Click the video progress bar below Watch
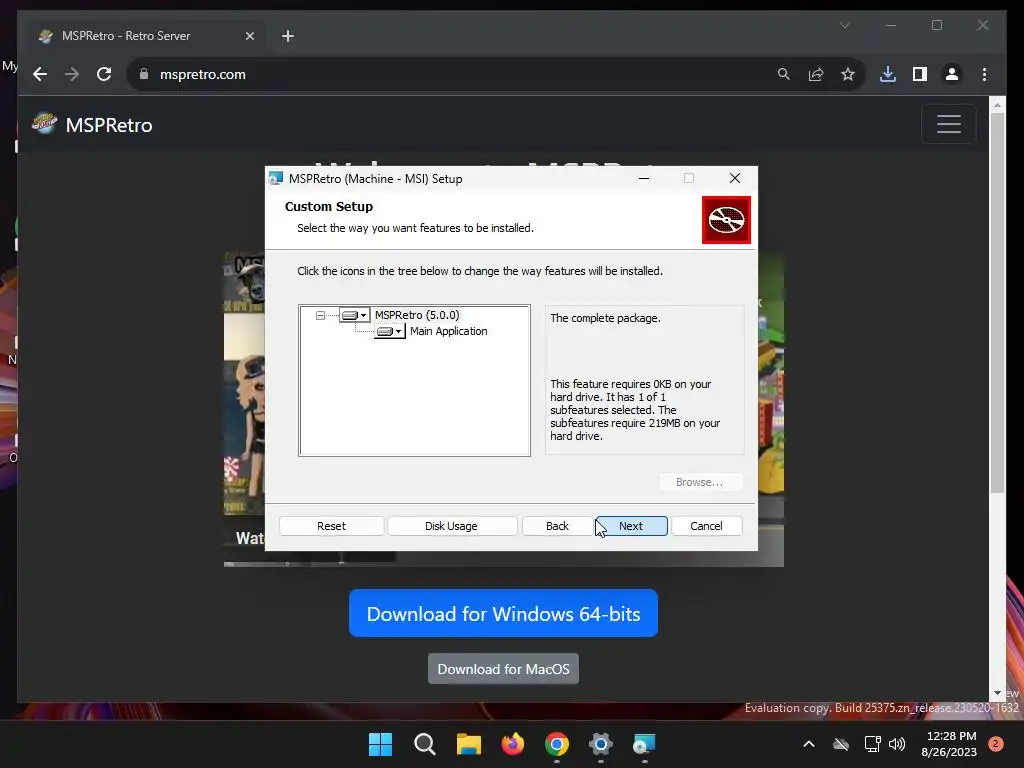 click(x=503, y=564)
